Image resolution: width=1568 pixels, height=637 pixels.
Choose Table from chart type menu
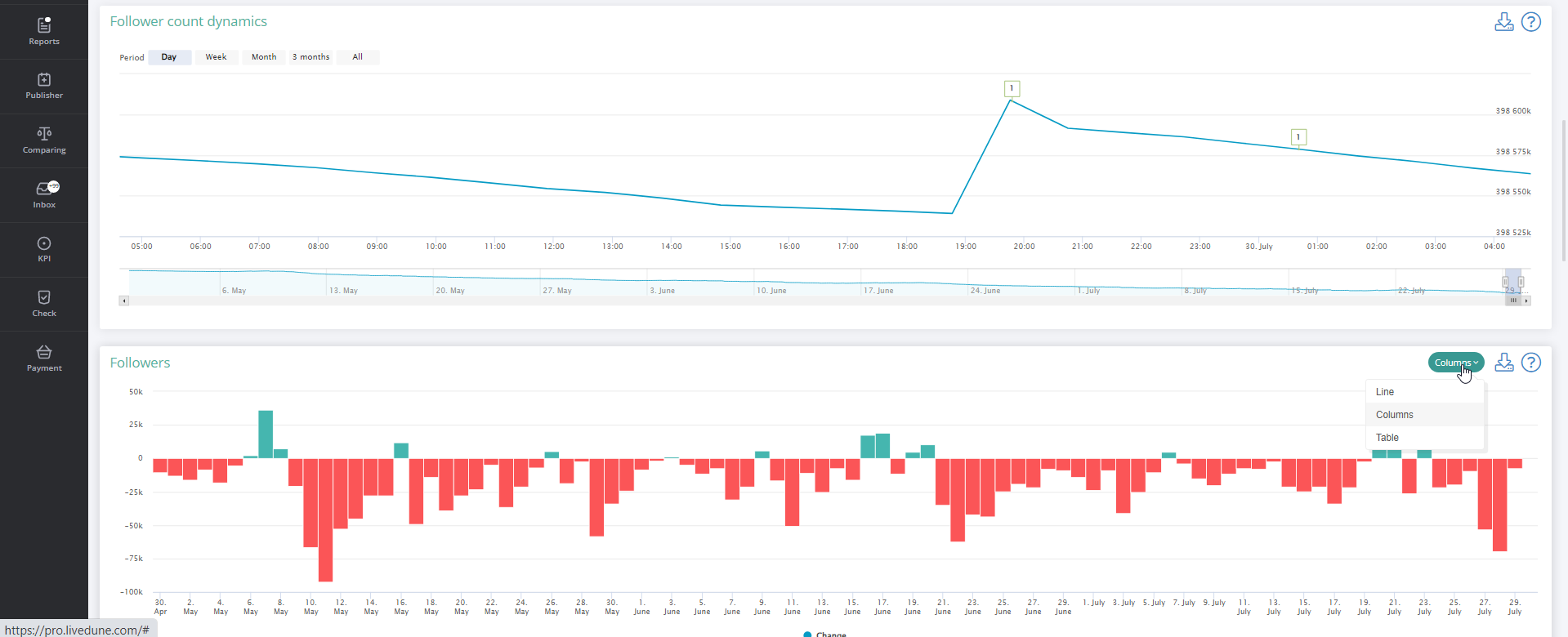point(1387,438)
